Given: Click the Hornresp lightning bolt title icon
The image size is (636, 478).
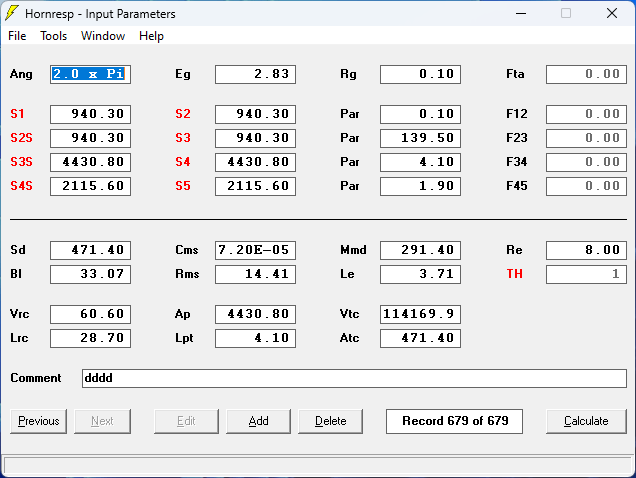Looking at the screenshot, I should click(x=12, y=13).
